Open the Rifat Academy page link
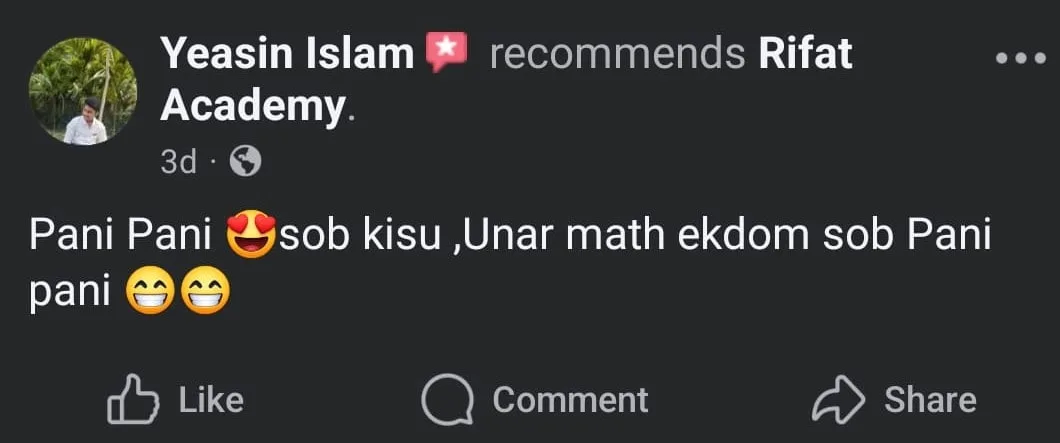 coord(805,54)
